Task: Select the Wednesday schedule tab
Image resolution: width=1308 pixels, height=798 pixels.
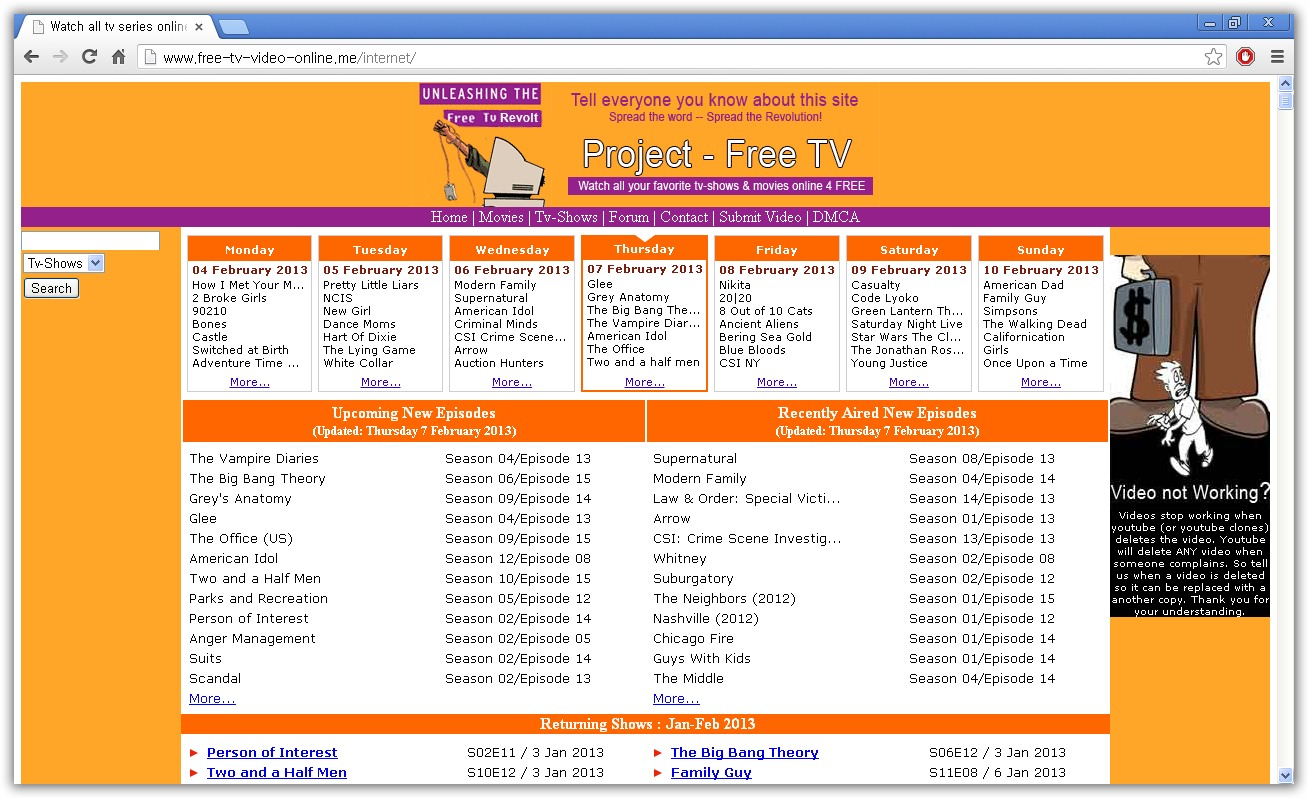Action: click(x=512, y=250)
